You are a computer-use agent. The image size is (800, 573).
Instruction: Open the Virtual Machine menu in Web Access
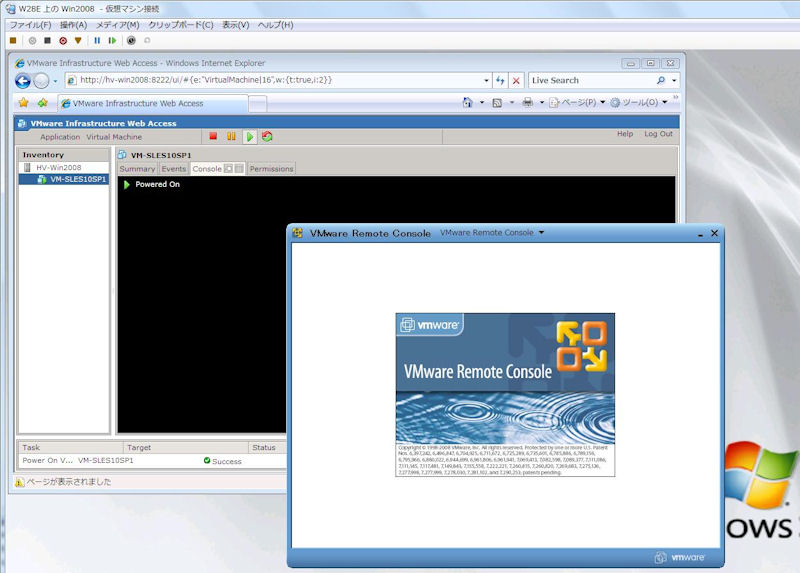coord(114,137)
